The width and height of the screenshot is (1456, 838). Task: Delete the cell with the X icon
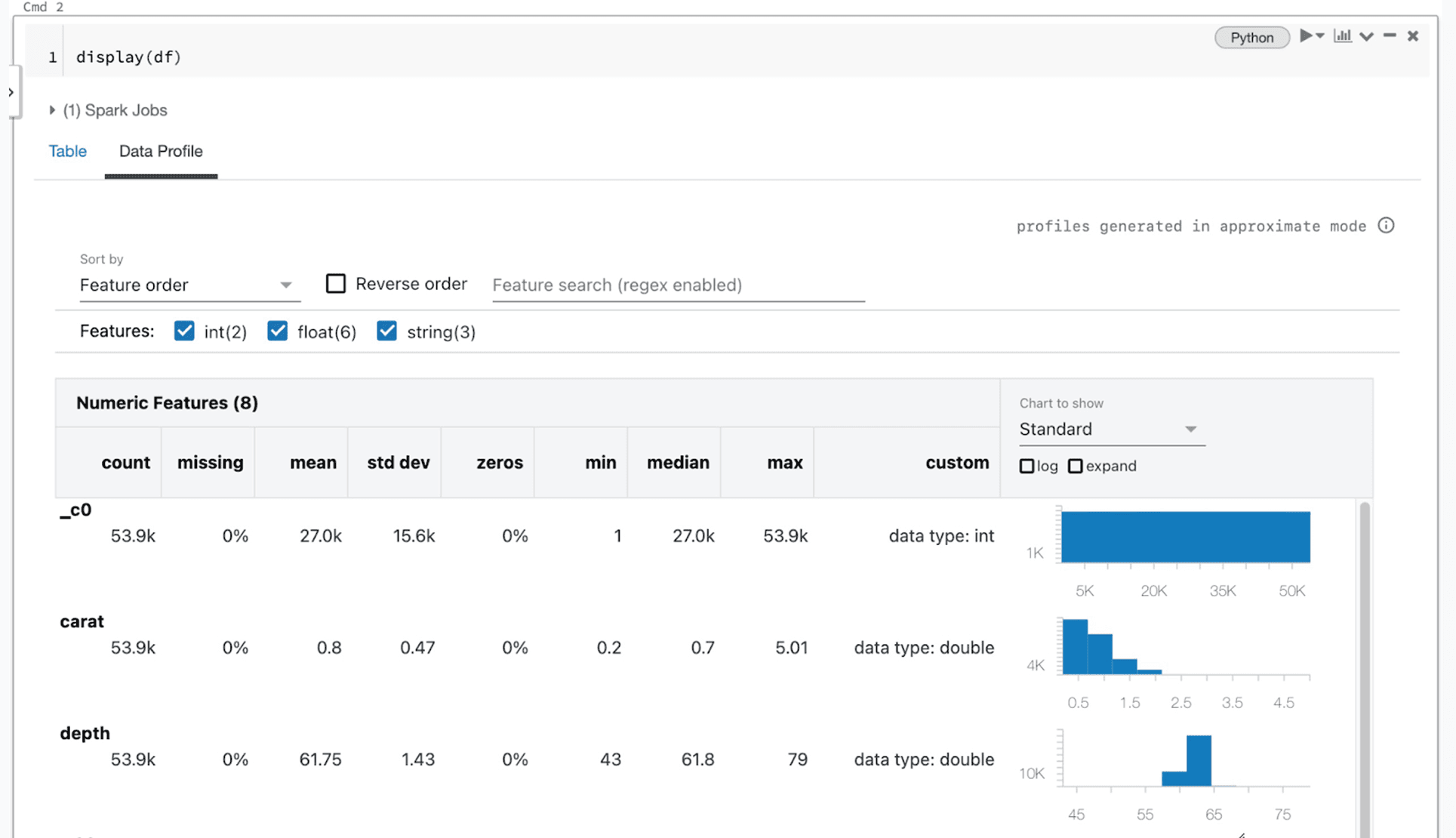[x=1413, y=36]
